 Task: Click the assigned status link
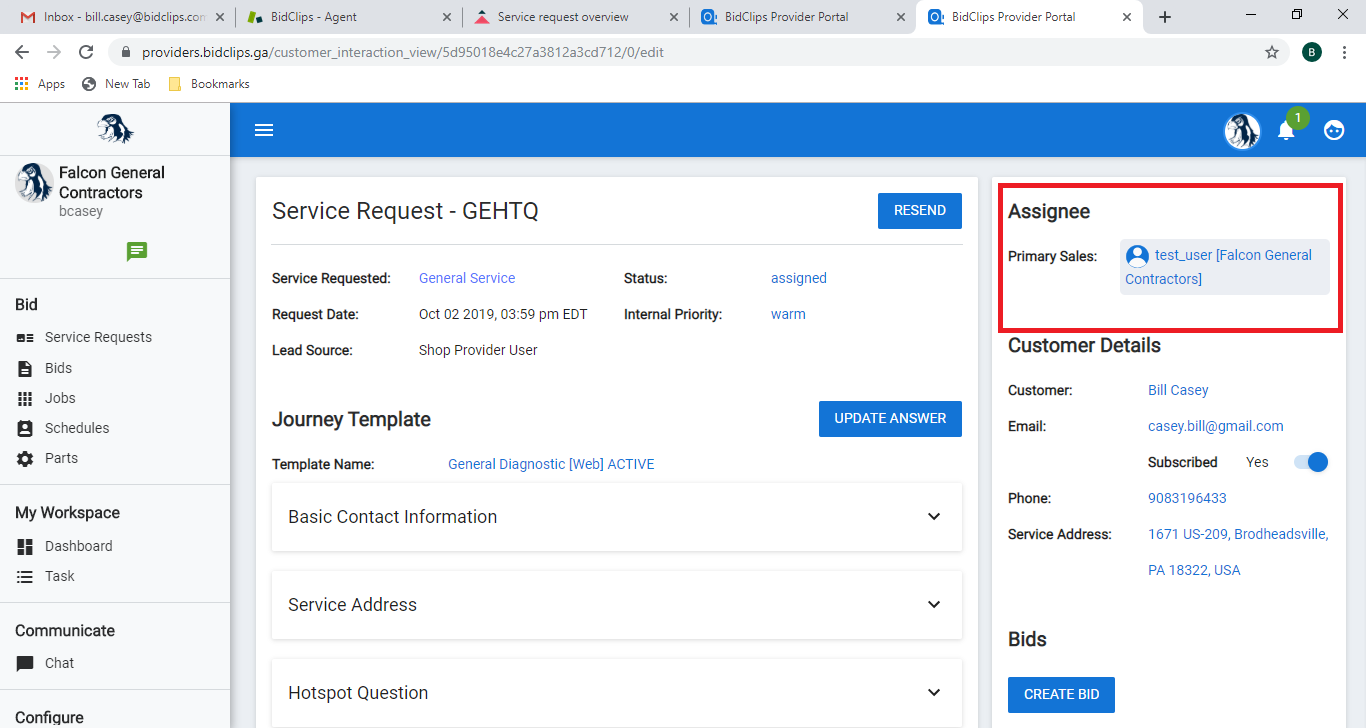[798, 278]
